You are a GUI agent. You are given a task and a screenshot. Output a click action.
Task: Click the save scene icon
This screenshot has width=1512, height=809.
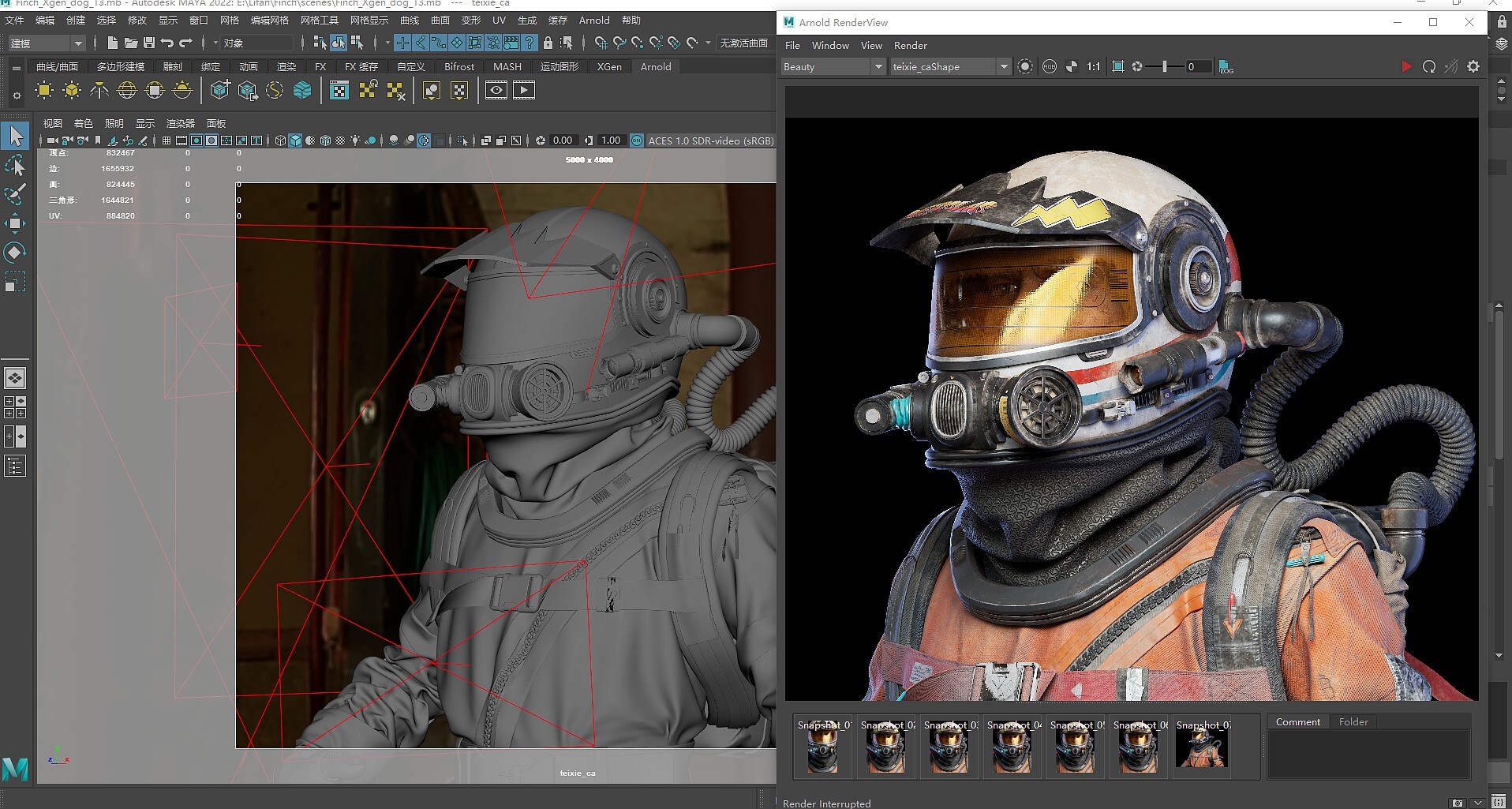(148, 43)
